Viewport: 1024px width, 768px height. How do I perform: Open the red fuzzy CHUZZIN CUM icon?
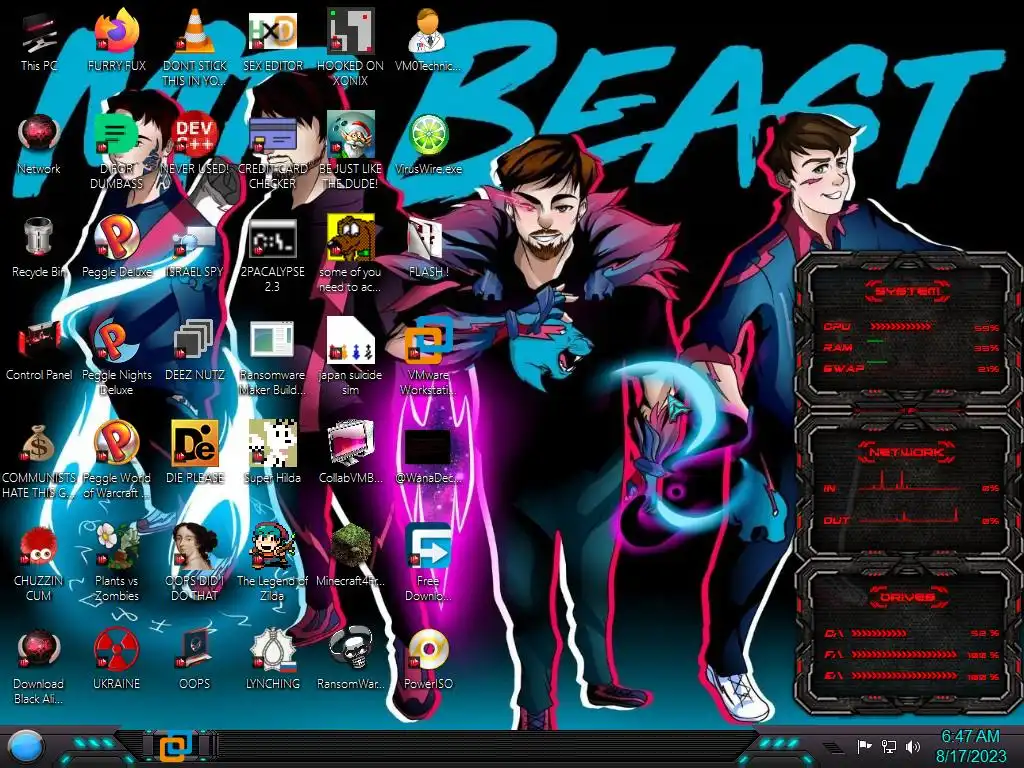coord(39,547)
